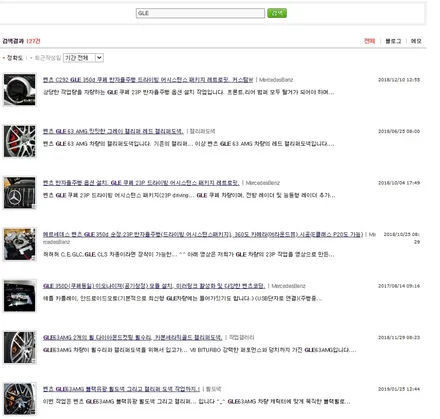The image size is (440, 419).
Task: Open Mercedes star grille thumbnail
Action: [x=20, y=193]
